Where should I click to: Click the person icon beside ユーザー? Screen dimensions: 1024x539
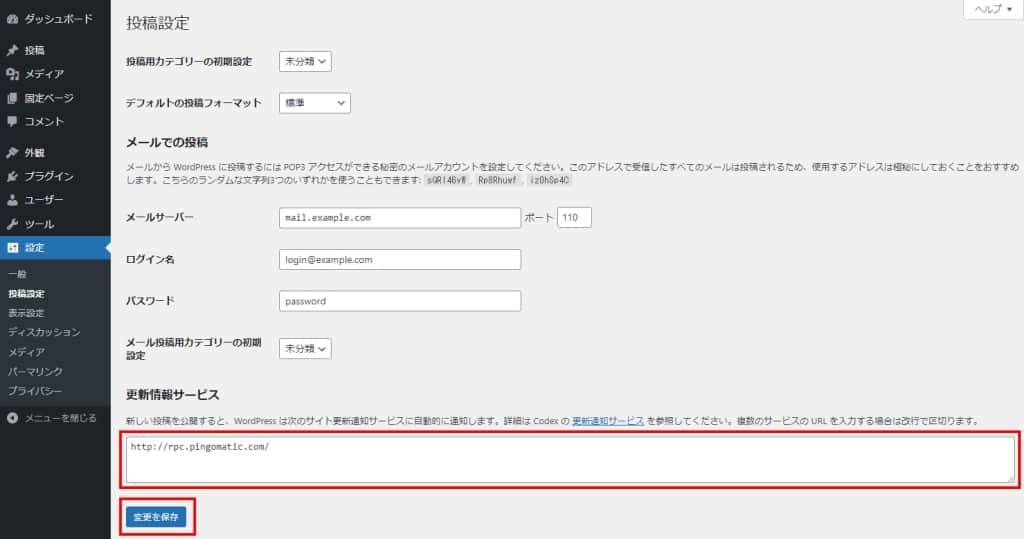pos(12,200)
